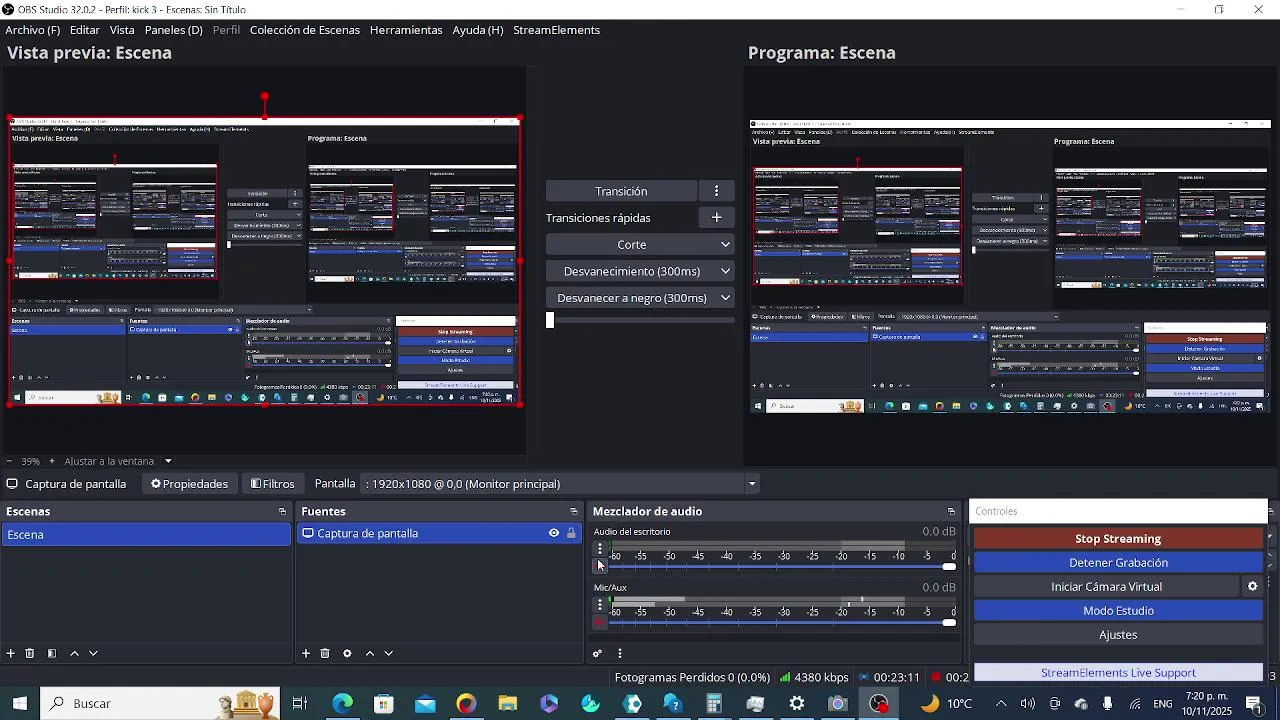
Task: Click Detener Grabación to stop recording
Action: (1118, 563)
